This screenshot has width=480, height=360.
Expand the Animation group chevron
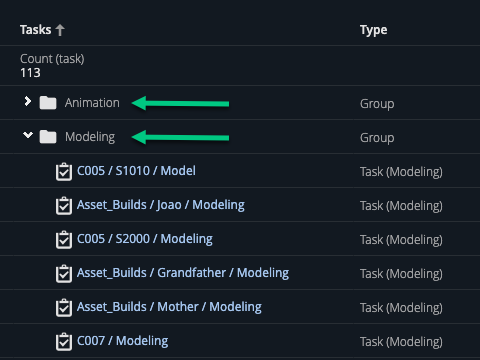28,101
